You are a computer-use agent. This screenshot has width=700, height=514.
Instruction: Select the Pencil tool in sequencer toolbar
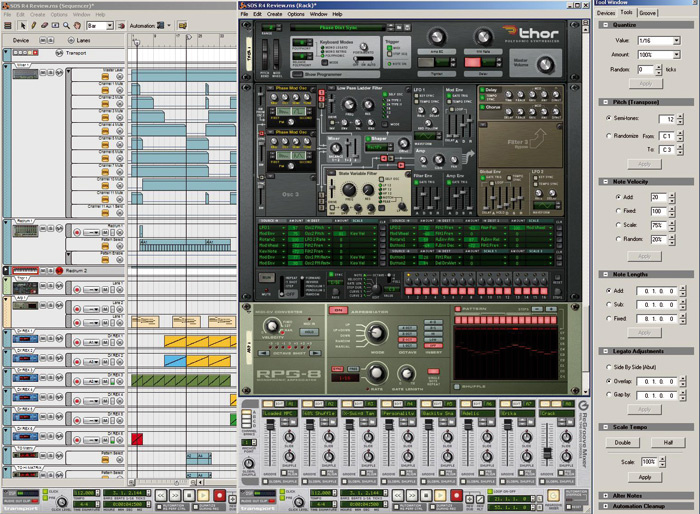point(33,25)
